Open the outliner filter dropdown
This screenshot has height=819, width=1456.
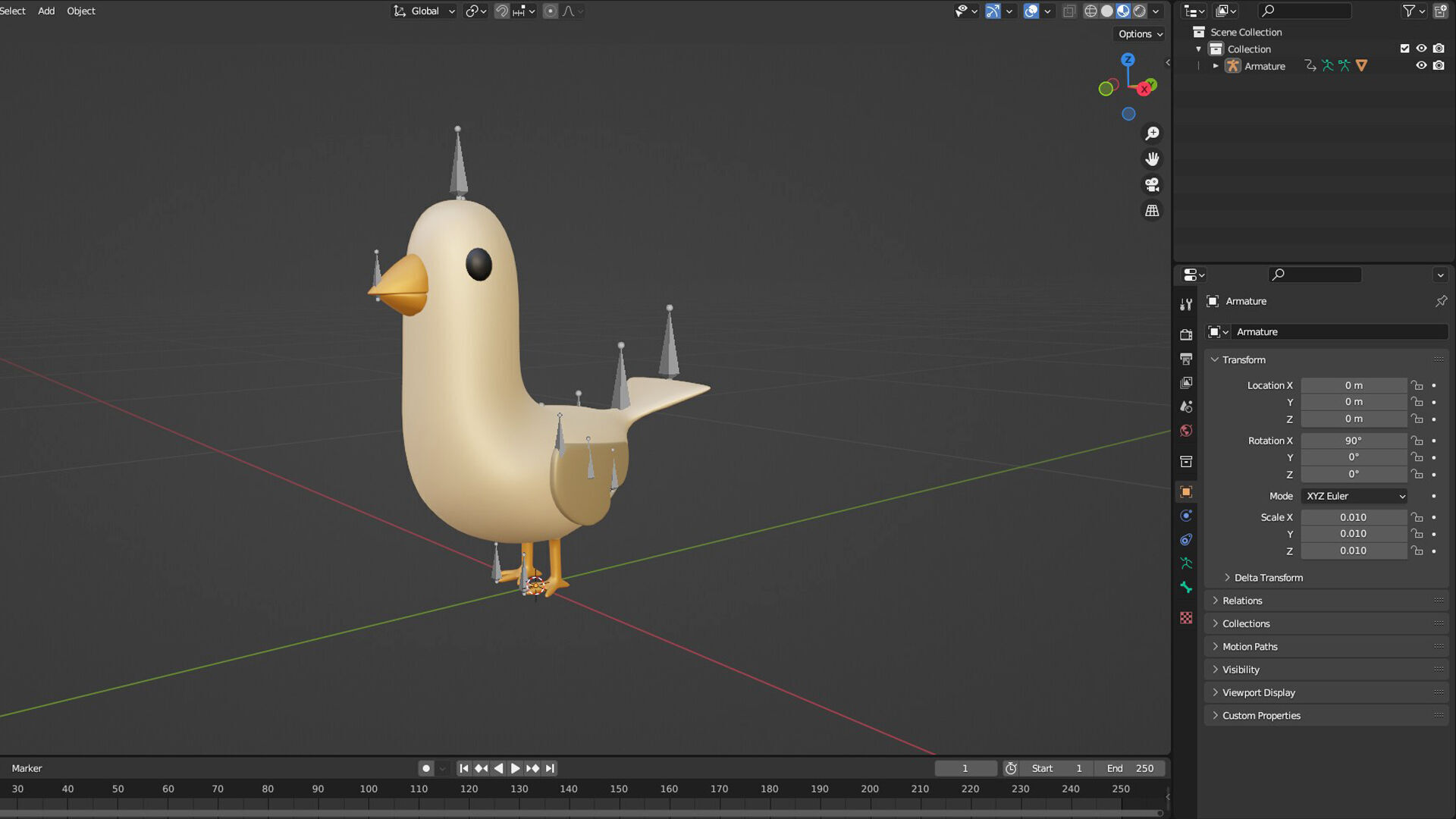tap(1413, 11)
